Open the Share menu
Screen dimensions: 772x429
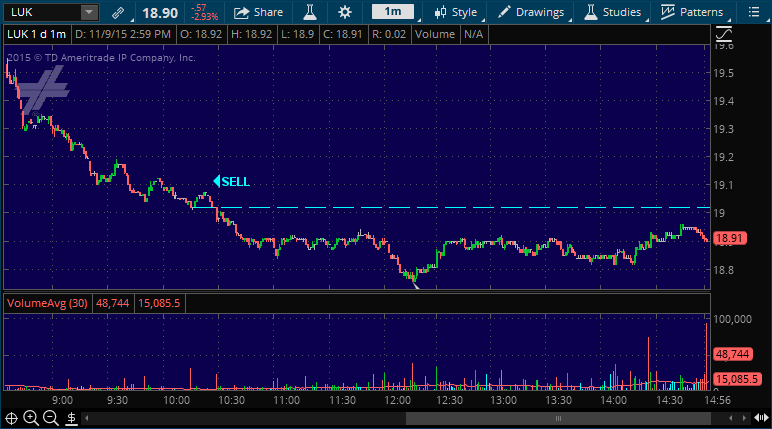258,12
